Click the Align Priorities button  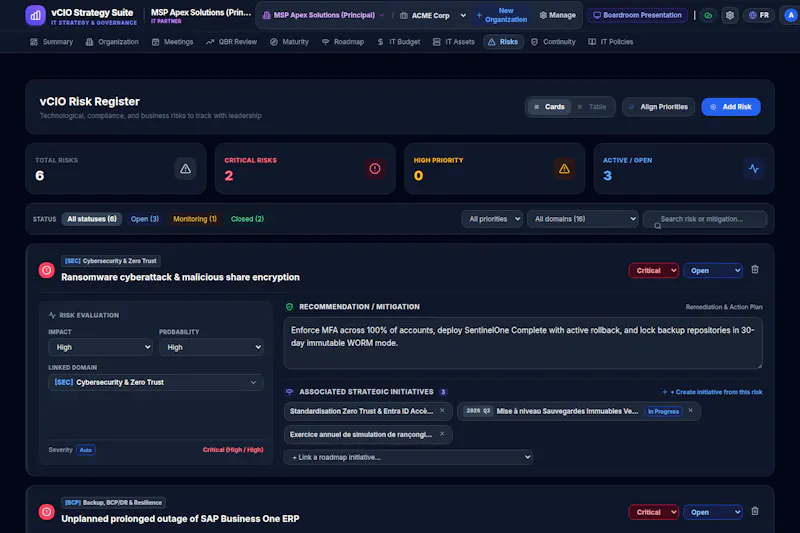coord(658,107)
